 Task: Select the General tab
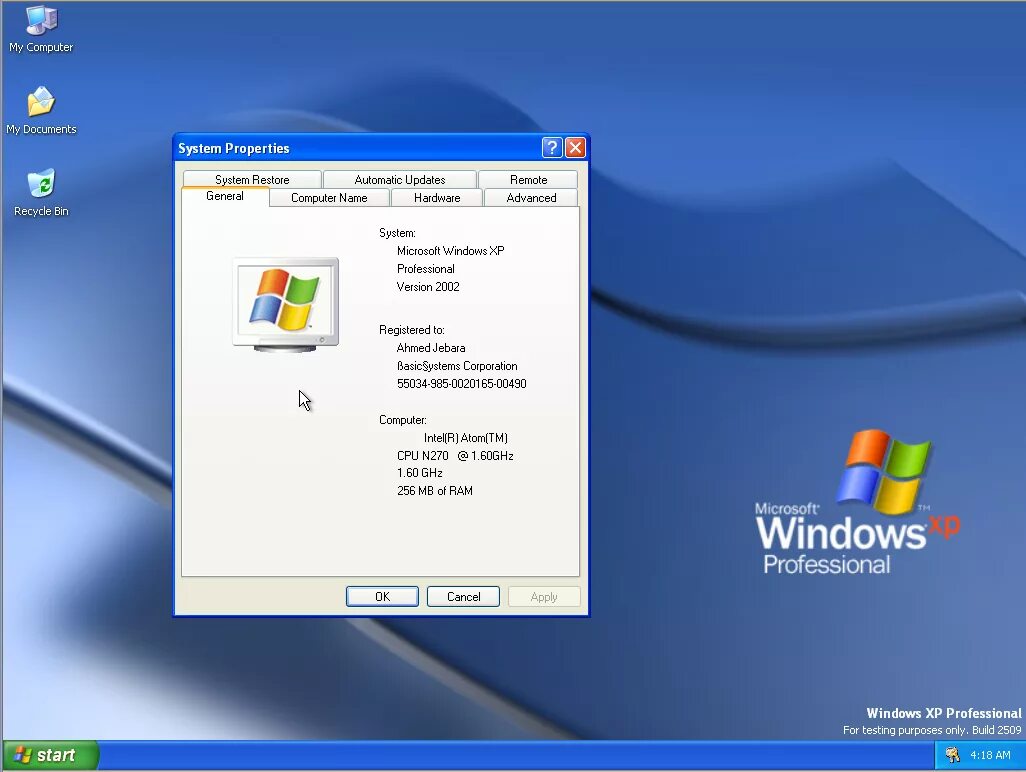225,196
